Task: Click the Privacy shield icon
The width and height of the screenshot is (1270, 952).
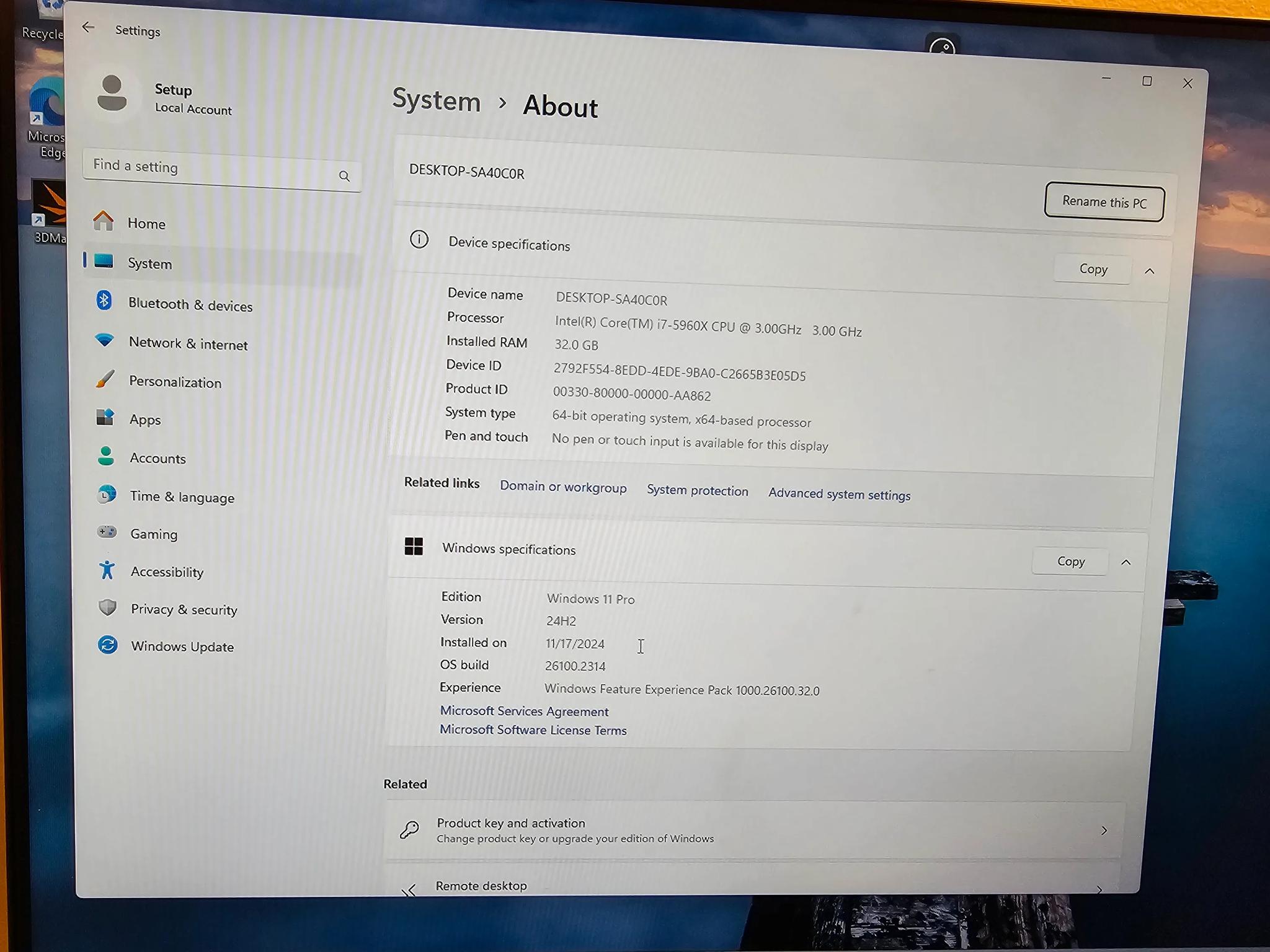Action: pyautogui.click(x=108, y=607)
